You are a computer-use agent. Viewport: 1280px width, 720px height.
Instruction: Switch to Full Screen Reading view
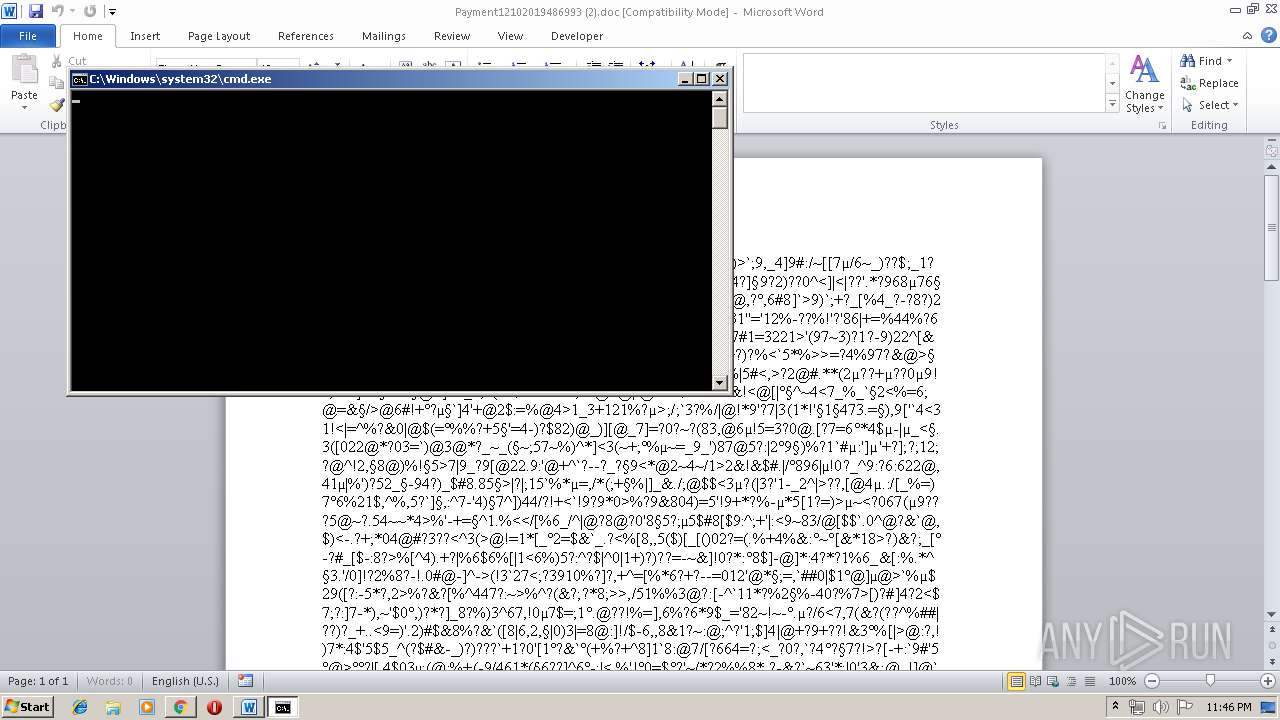coord(1034,681)
